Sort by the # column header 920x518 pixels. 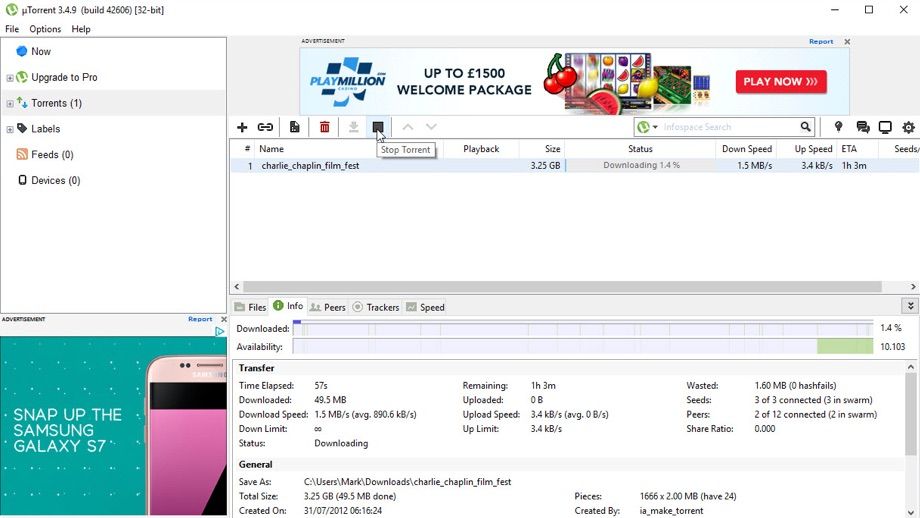248,149
